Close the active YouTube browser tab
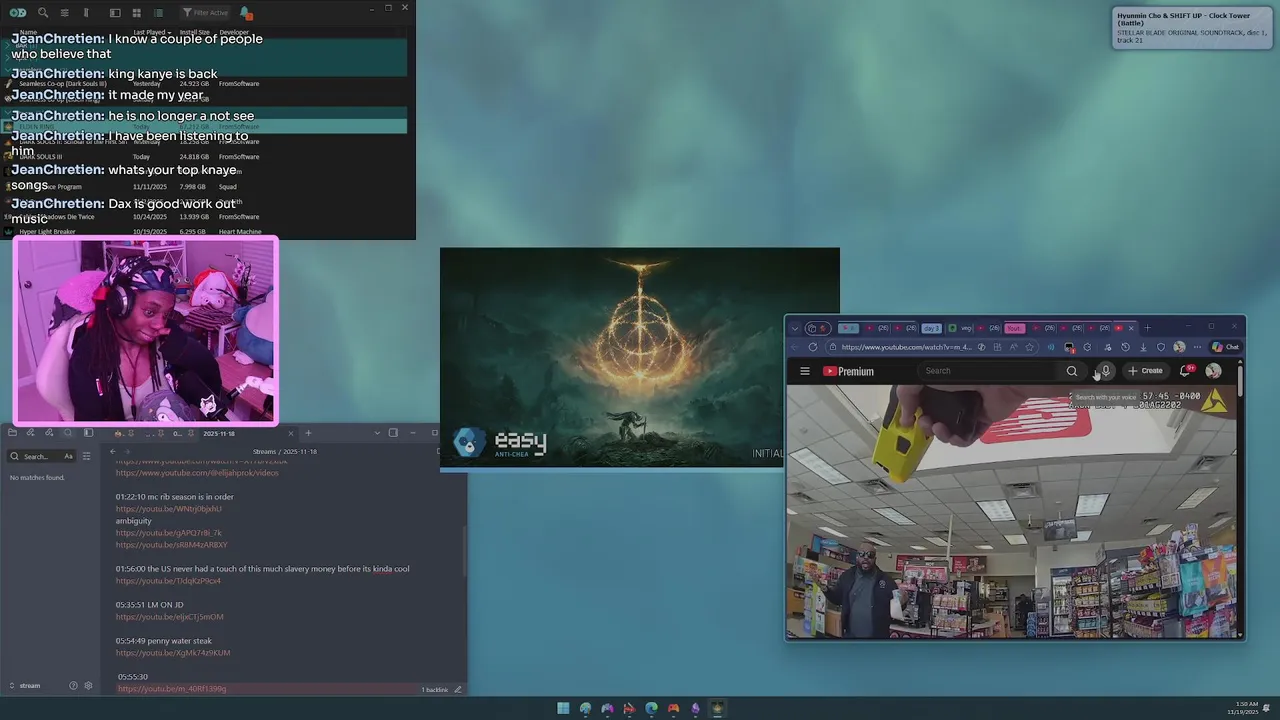The width and height of the screenshot is (1280, 720). coord(1131,328)
